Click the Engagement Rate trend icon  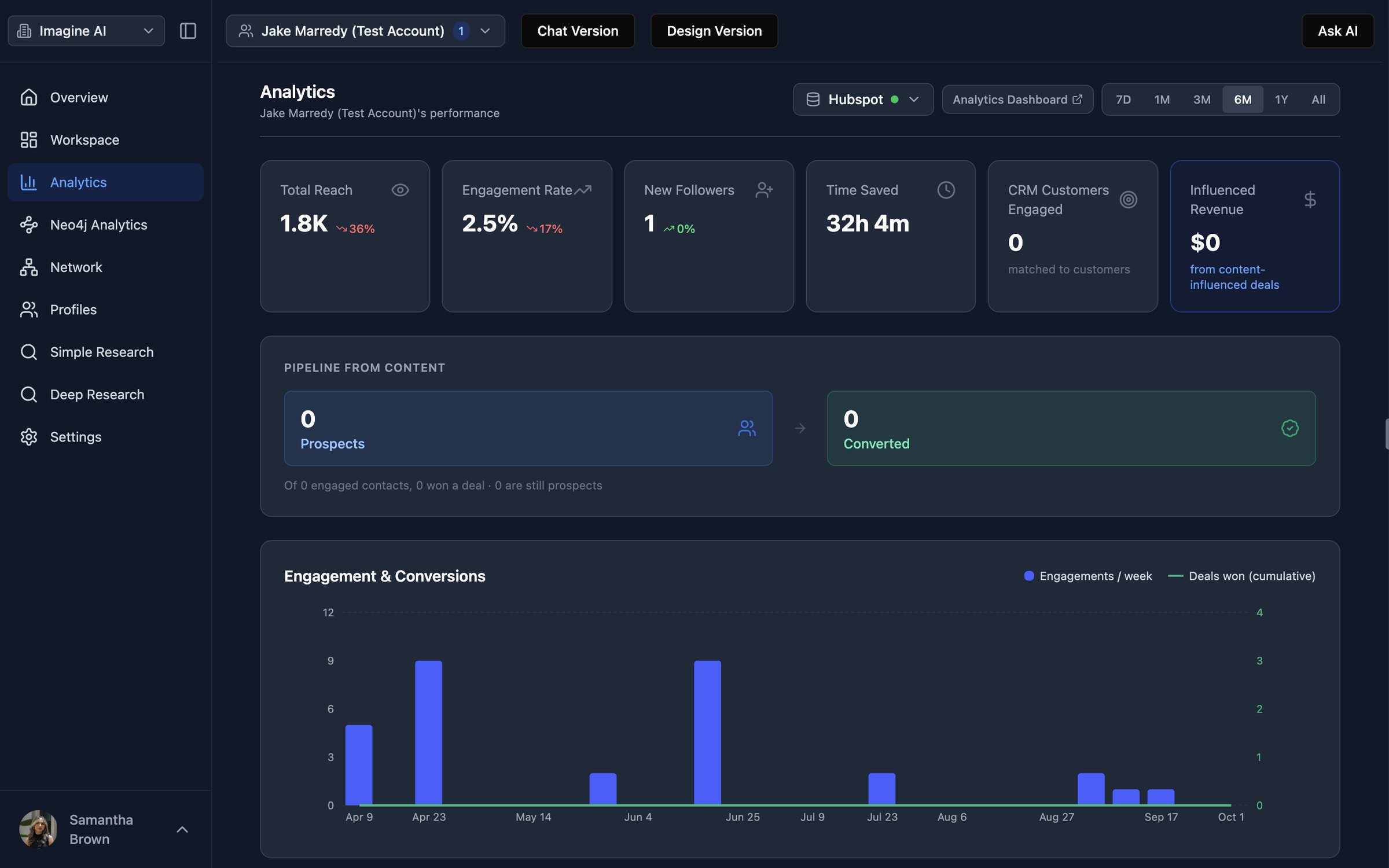tap(583, 190)
